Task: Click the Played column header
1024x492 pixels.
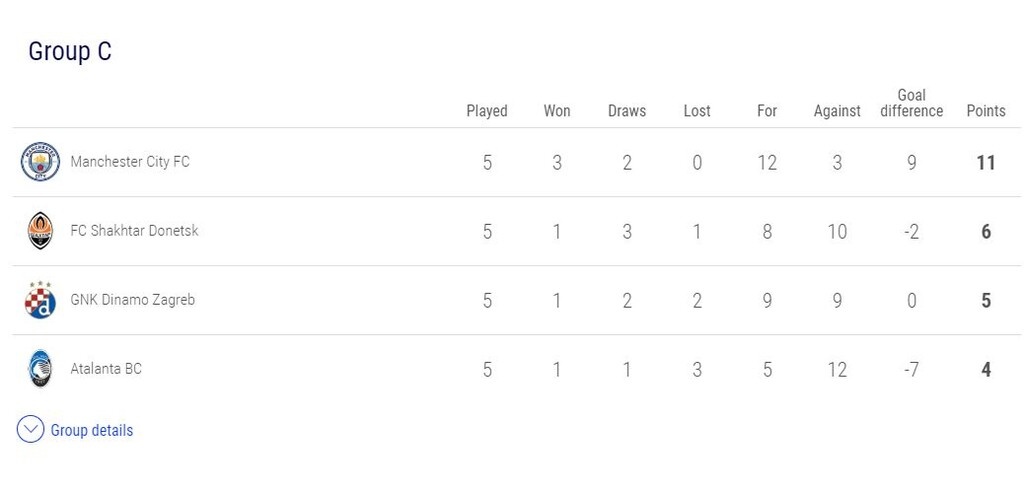Action: click(487, 111)
